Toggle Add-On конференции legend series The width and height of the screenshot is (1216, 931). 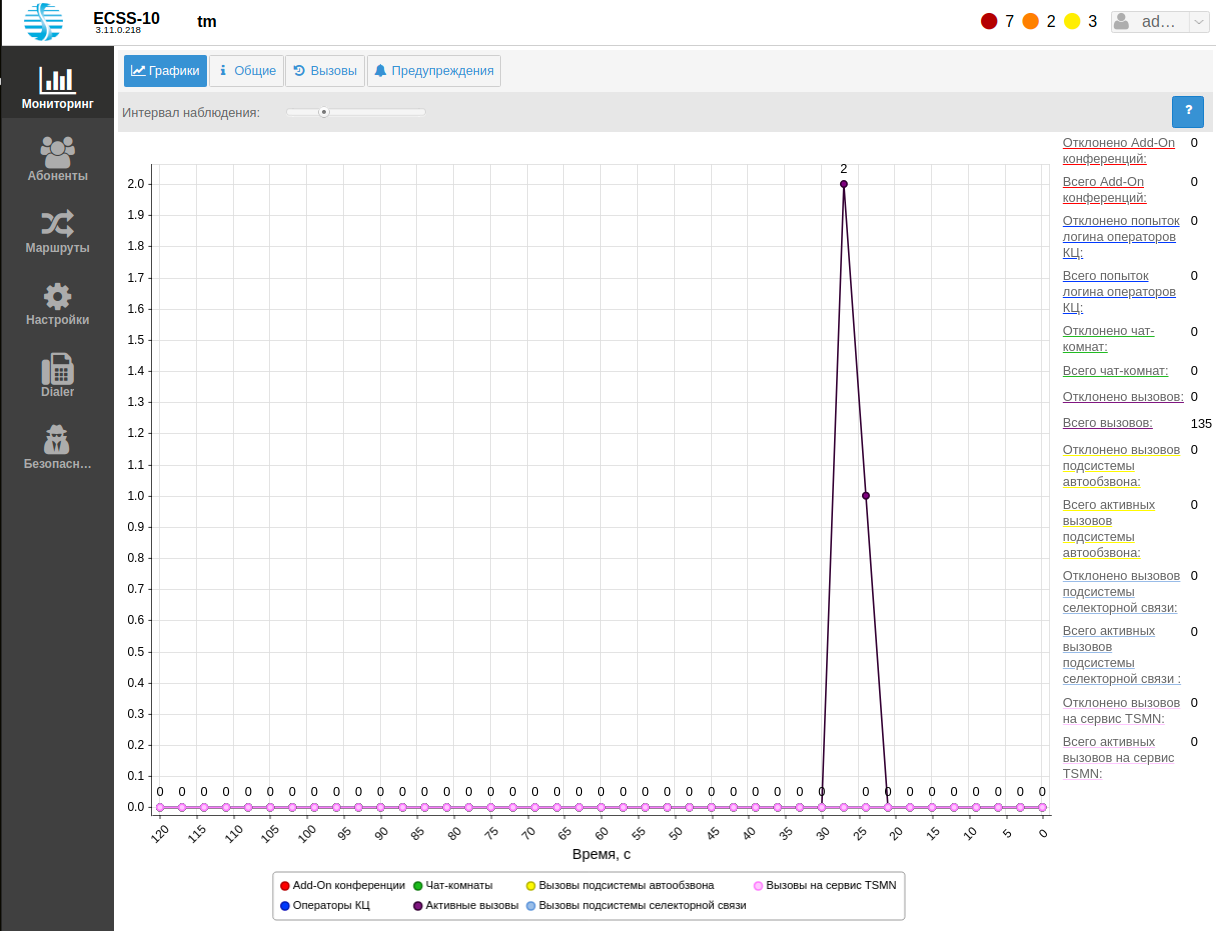(342, 885)
